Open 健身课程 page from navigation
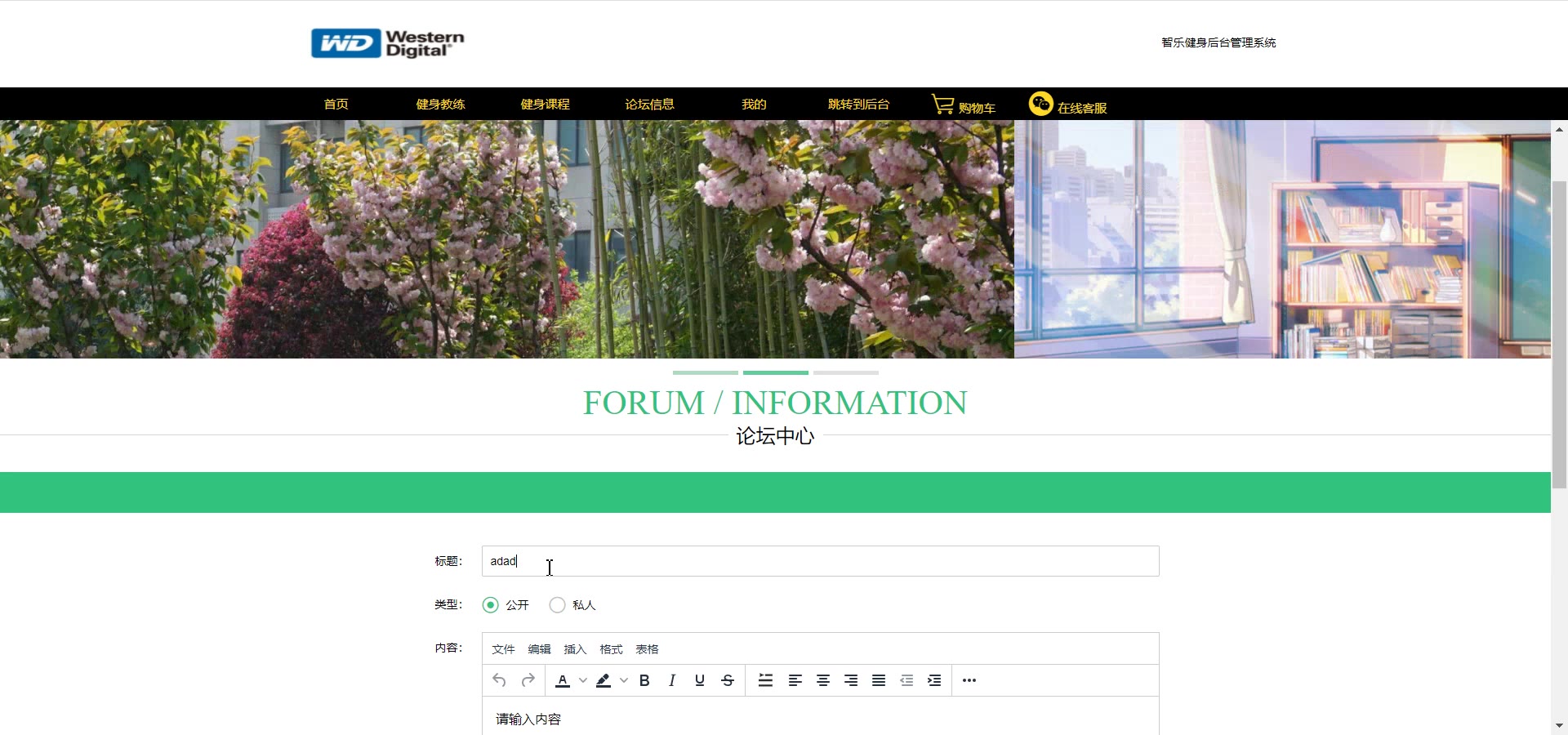Image resolution: width=1568 pixels, height=735 pixels. point(545,104)
